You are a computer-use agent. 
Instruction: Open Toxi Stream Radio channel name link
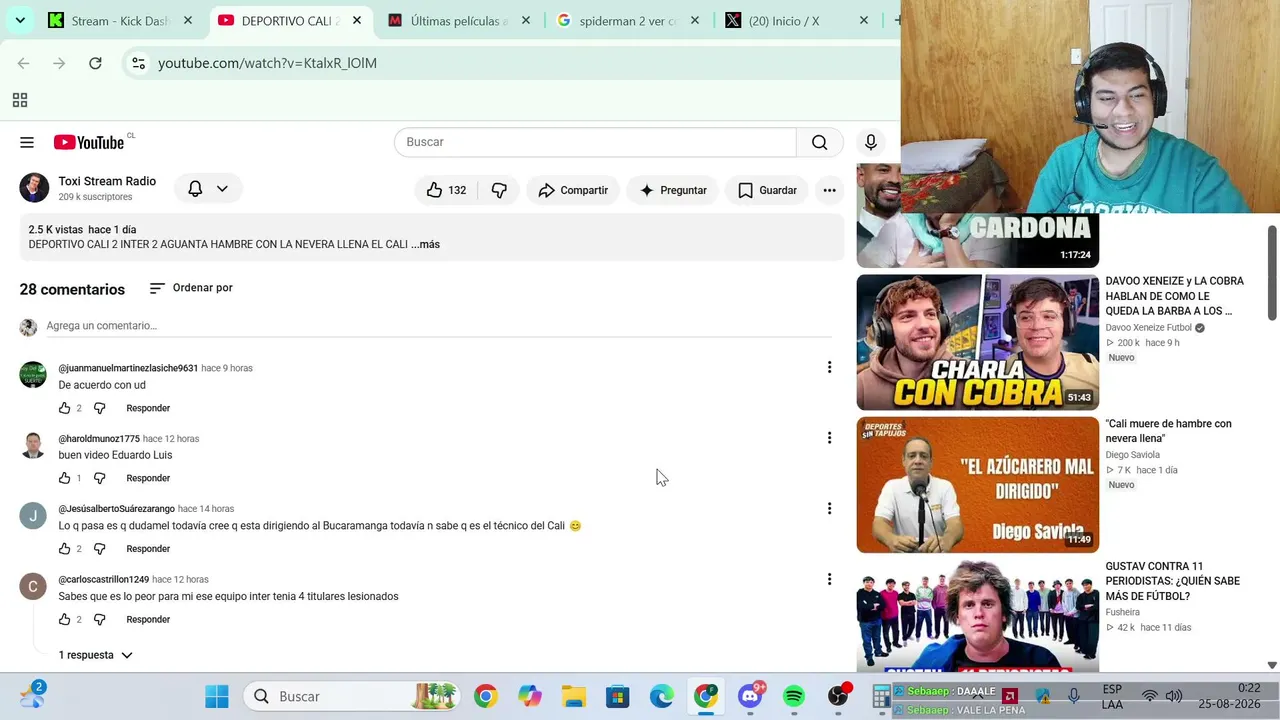click(x=107, y=181)
